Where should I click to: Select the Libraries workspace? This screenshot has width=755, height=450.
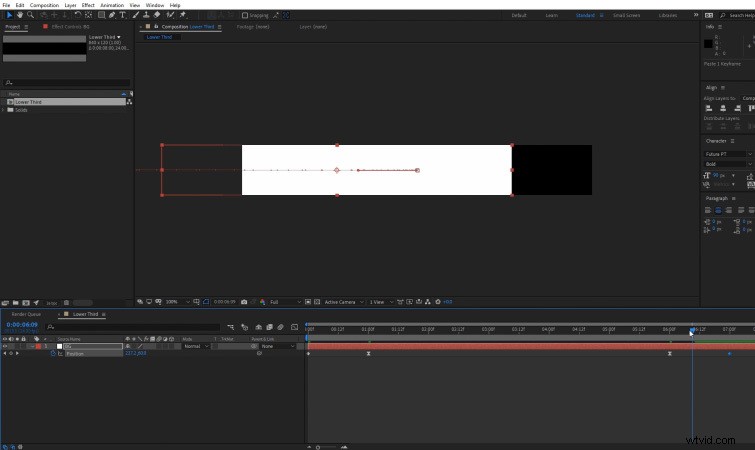click(668, 15)
